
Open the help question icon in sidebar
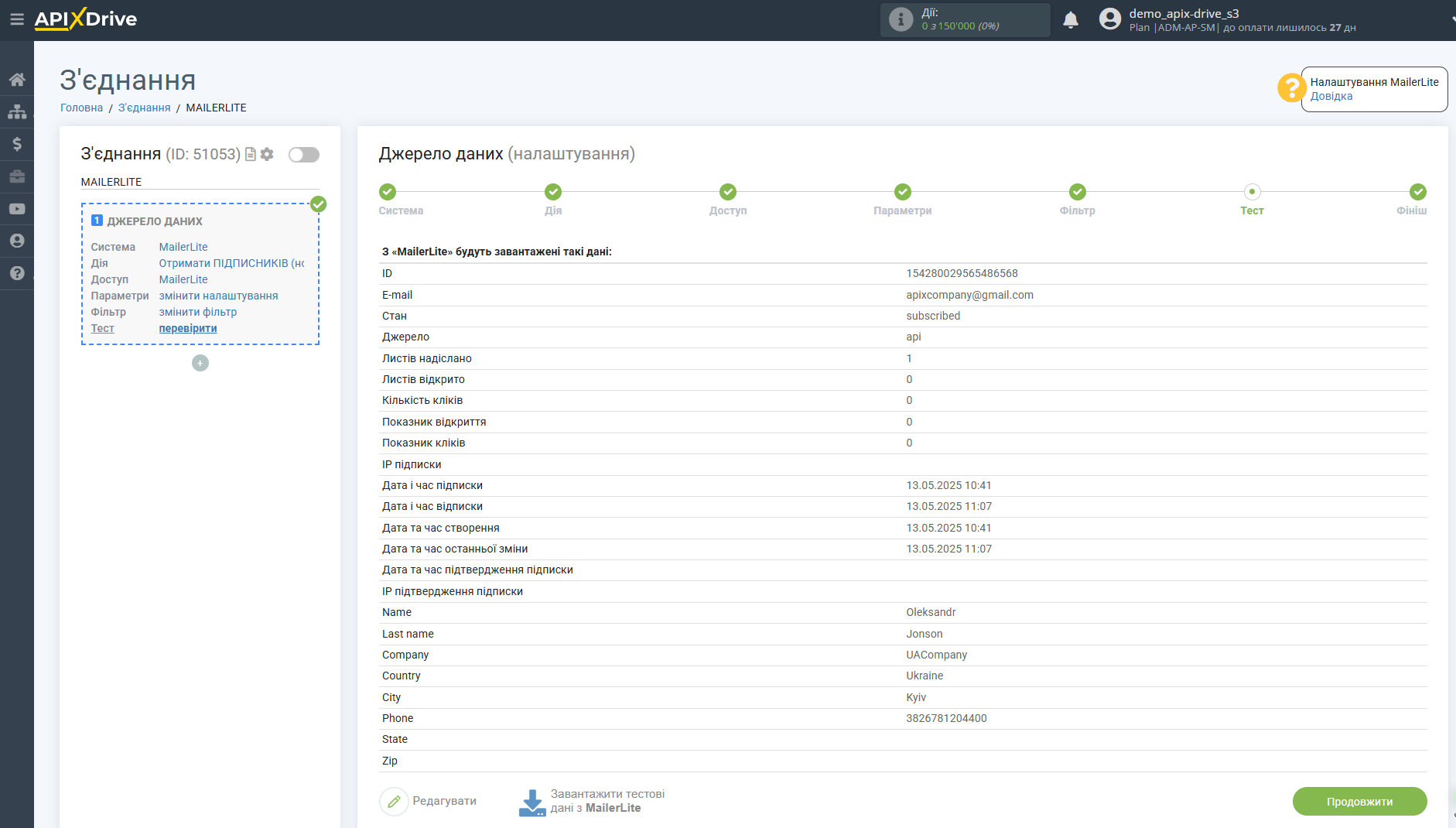[17, 273]
